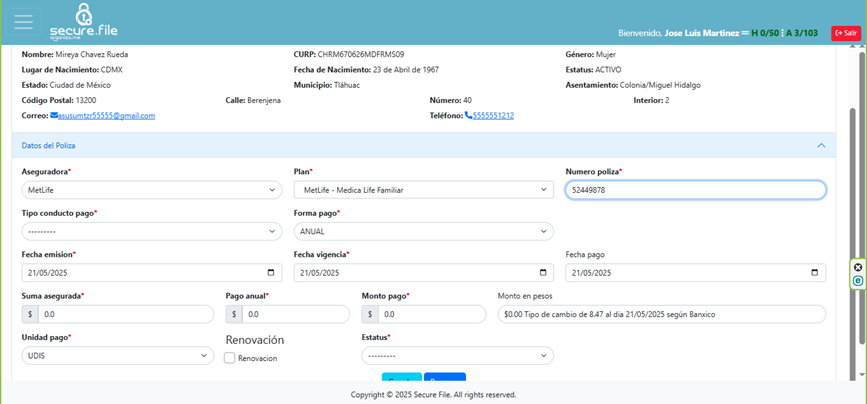
Task: Click into the Numero poliza field
Action: click(x=695, y=190)
